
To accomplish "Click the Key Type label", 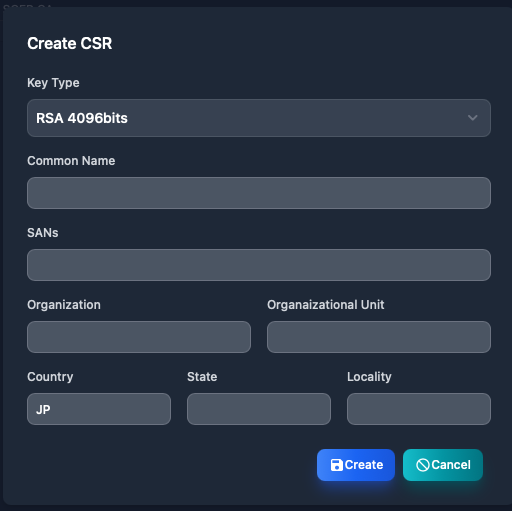I will 53,83.
